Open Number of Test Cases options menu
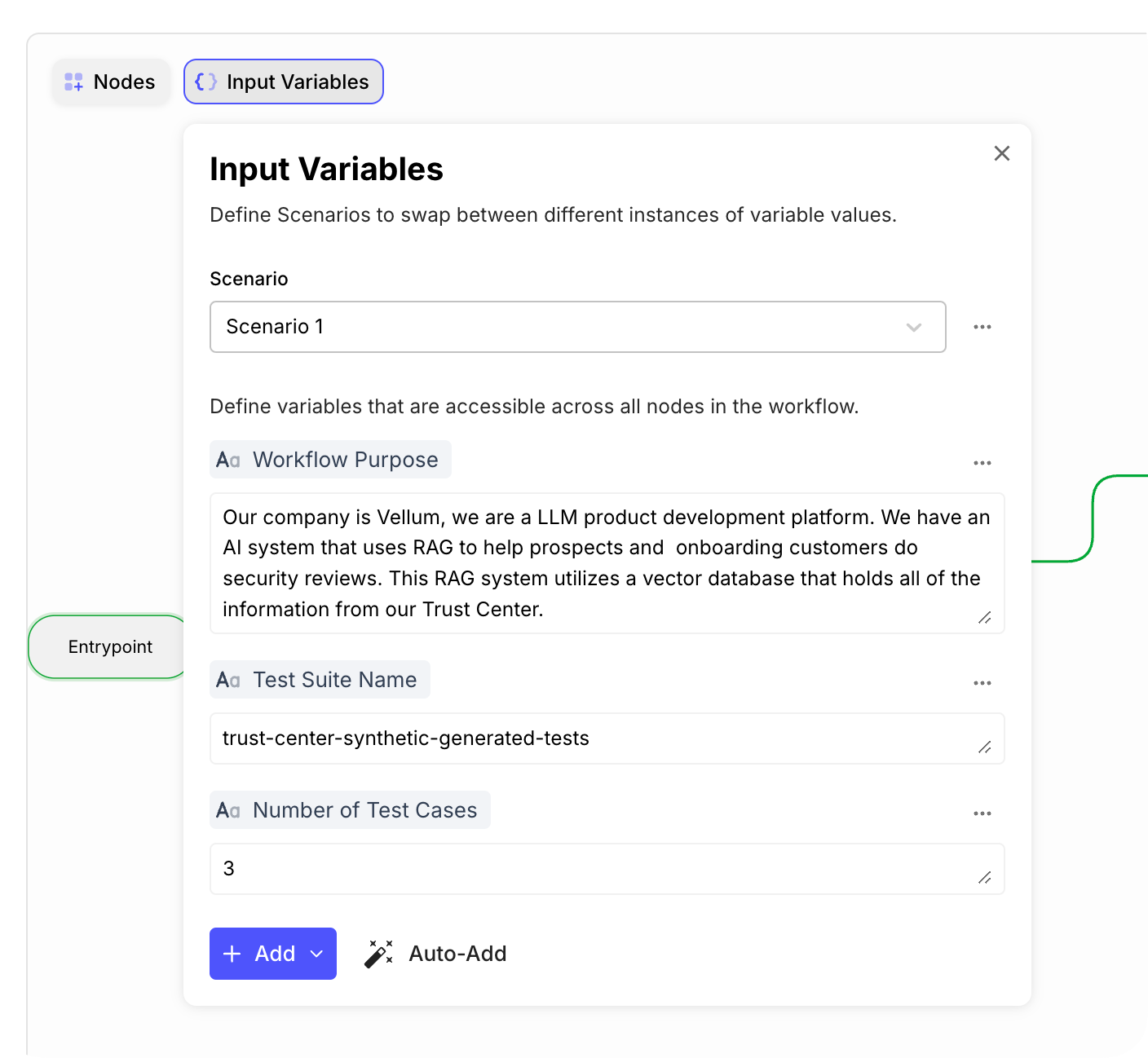This screenshot has height=1058, width=1148. 982,813
